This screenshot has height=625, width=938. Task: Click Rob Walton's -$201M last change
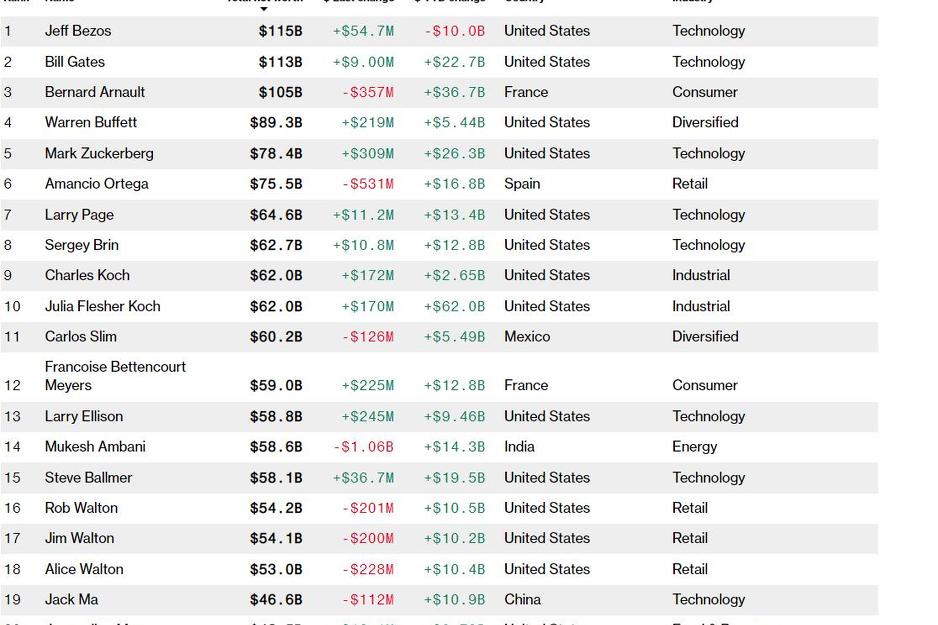367,508
